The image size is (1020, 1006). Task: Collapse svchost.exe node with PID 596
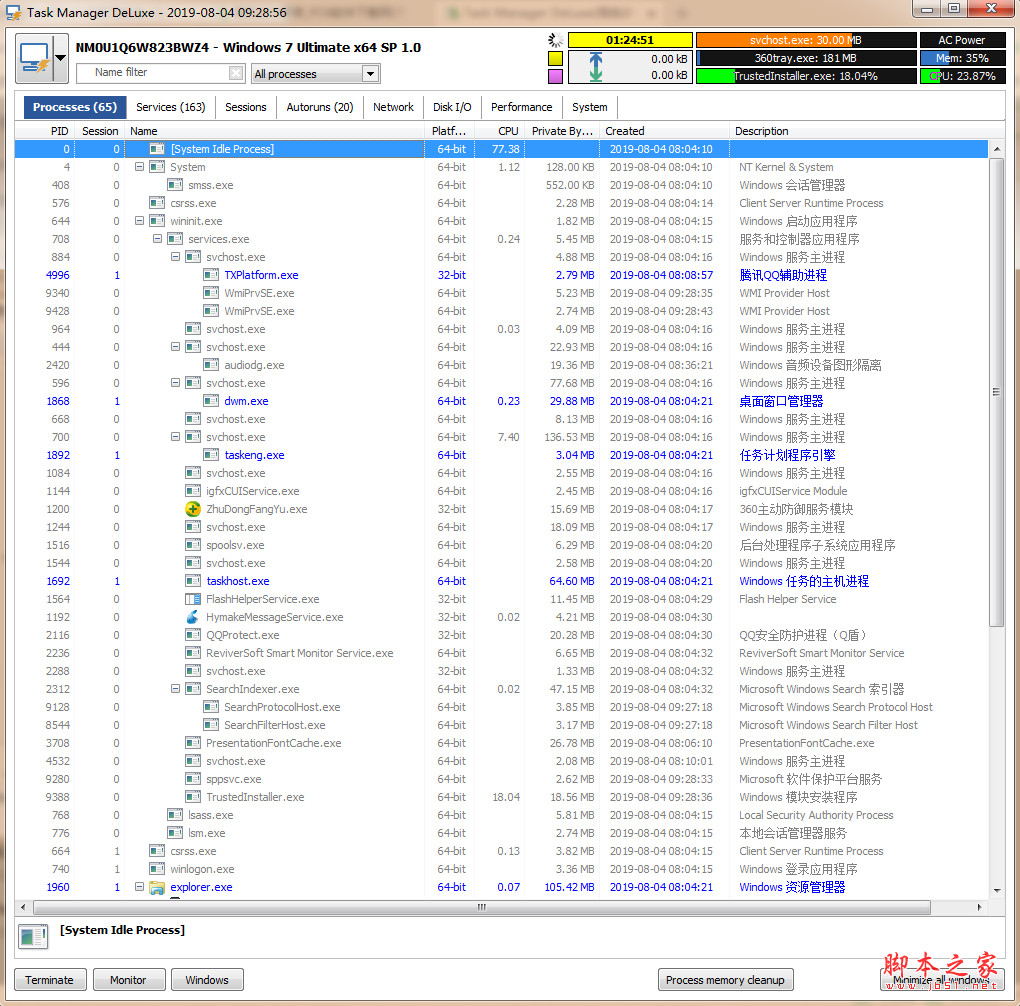pyautogui.click(x=176, y=383)
